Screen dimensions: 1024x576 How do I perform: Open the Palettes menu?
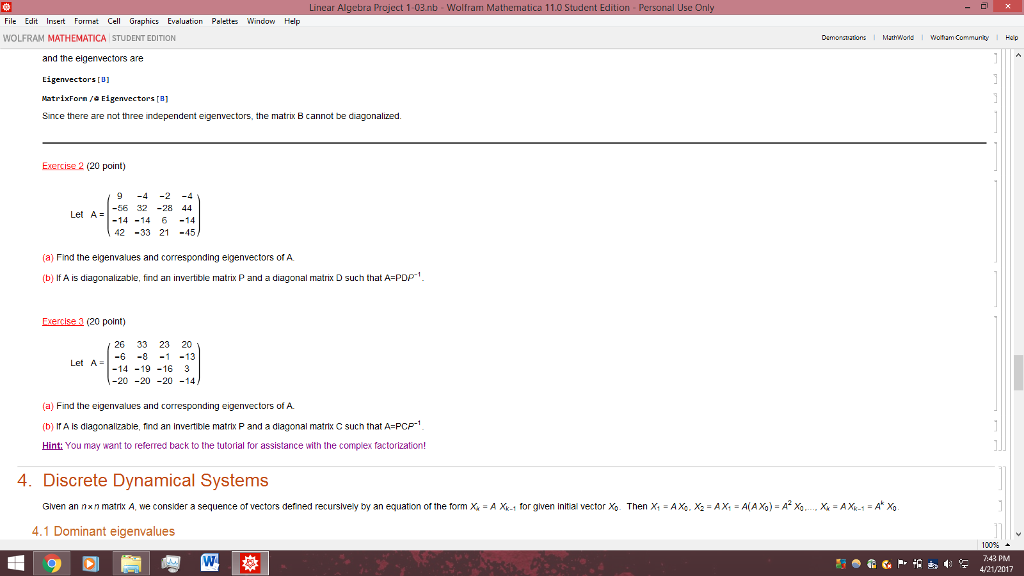click(223, 19)
